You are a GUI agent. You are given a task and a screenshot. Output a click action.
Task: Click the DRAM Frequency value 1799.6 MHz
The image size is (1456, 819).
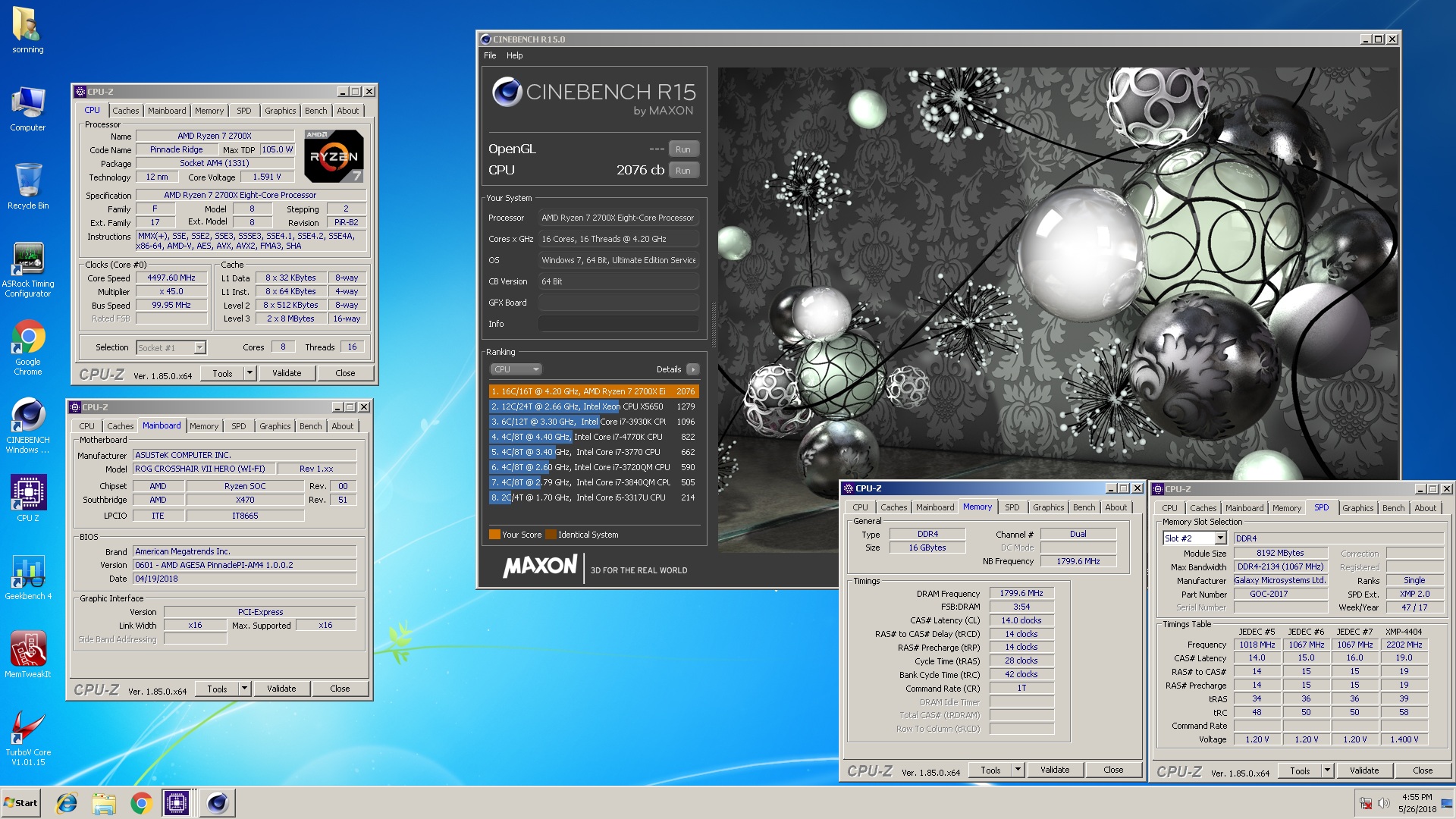[x=1021, y=594]
